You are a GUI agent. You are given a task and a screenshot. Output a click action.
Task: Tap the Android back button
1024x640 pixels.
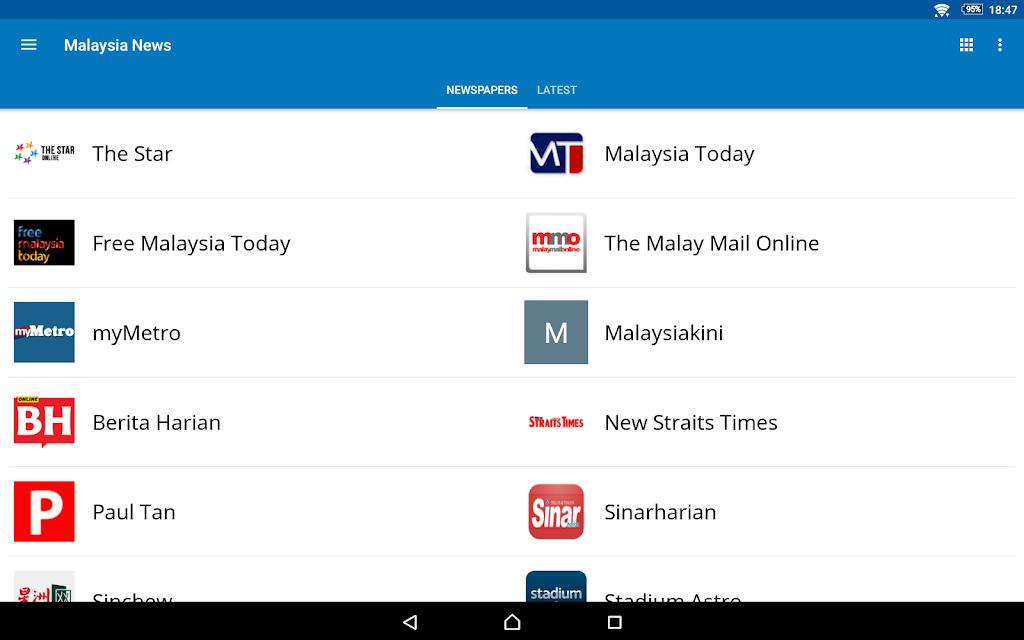point(410,622)
